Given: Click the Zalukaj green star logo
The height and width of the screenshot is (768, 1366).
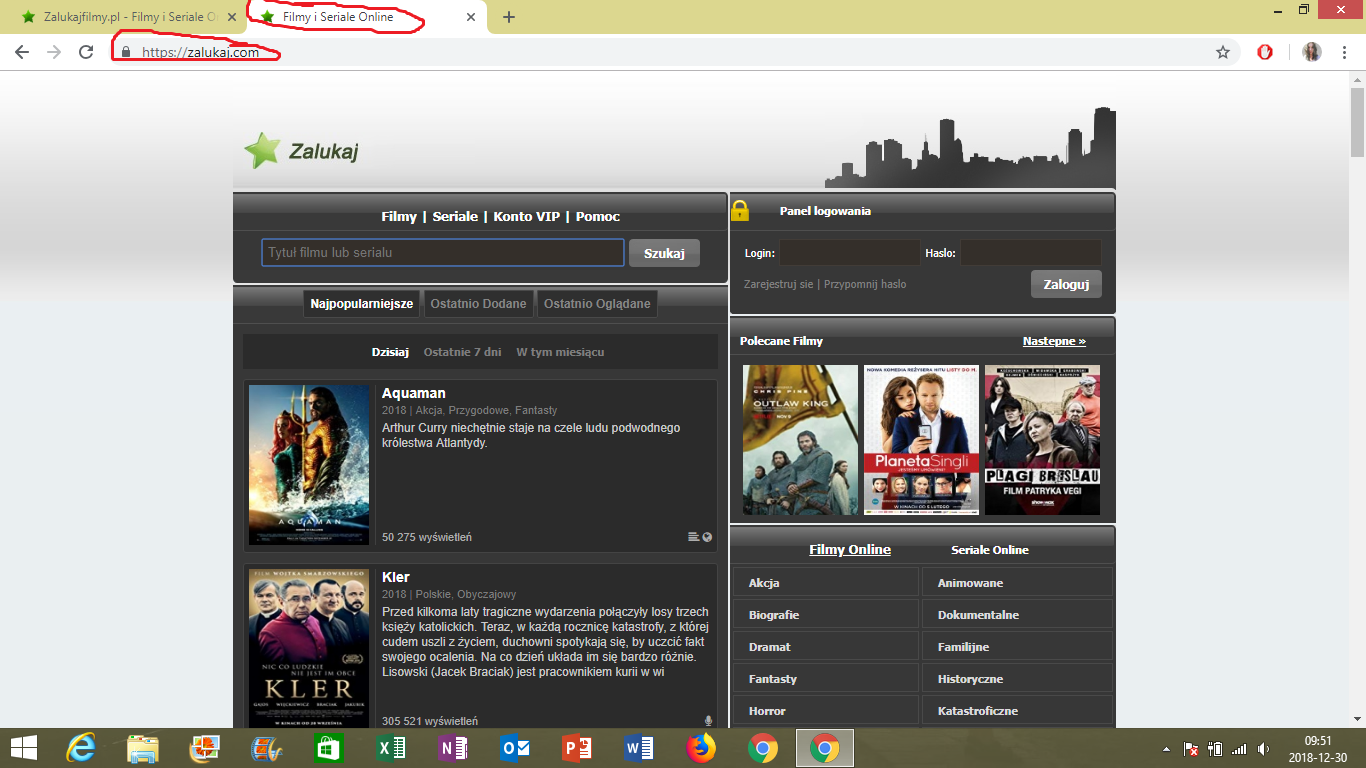Looking at the screenshot, I should [263, 151].
